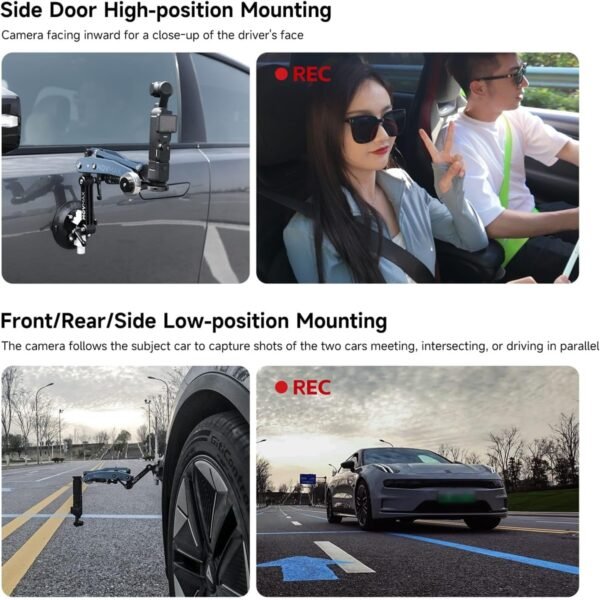Viewport: 600px width, 600px height.
Task: Open the gray sports car photo
Action: tap(417, 481)
